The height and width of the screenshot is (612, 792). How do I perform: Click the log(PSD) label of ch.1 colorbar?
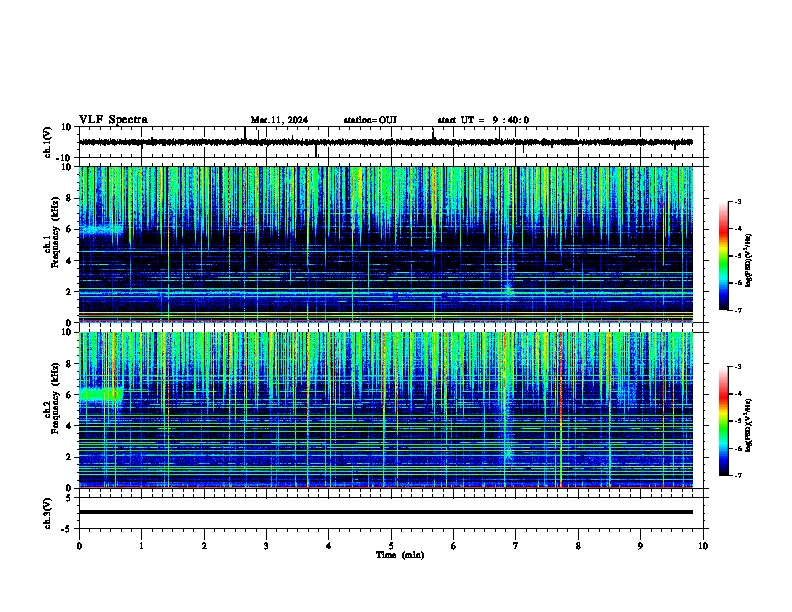749,260
